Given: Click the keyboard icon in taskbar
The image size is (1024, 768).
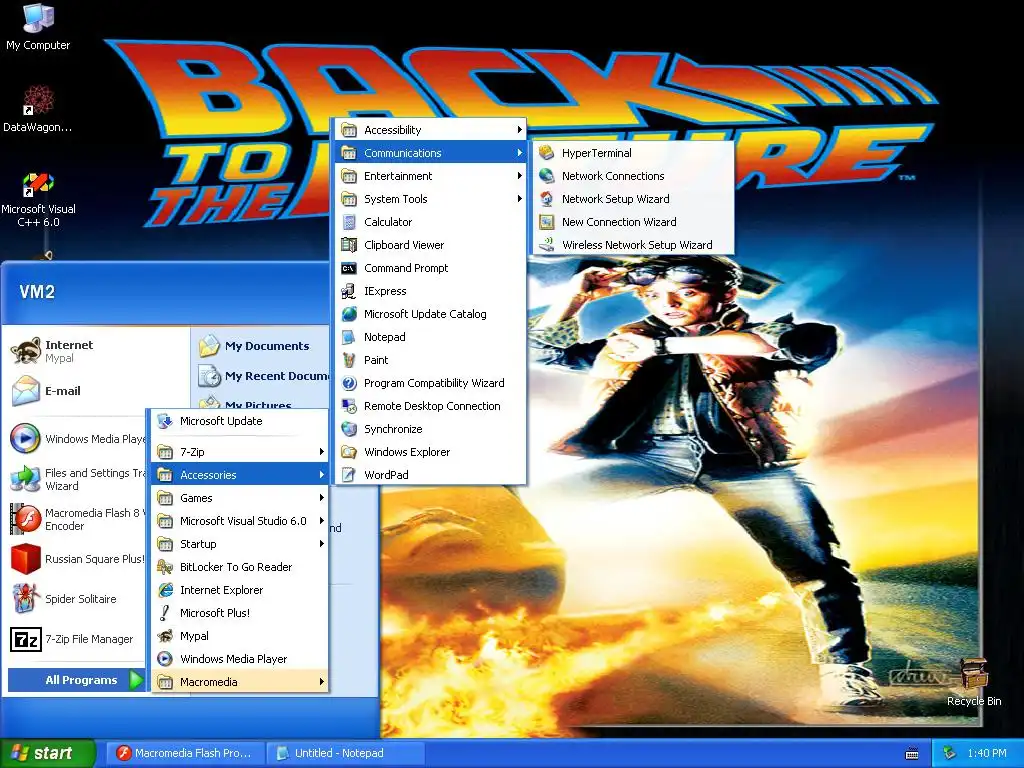Looking at the screenshot, I should (912, 754).
